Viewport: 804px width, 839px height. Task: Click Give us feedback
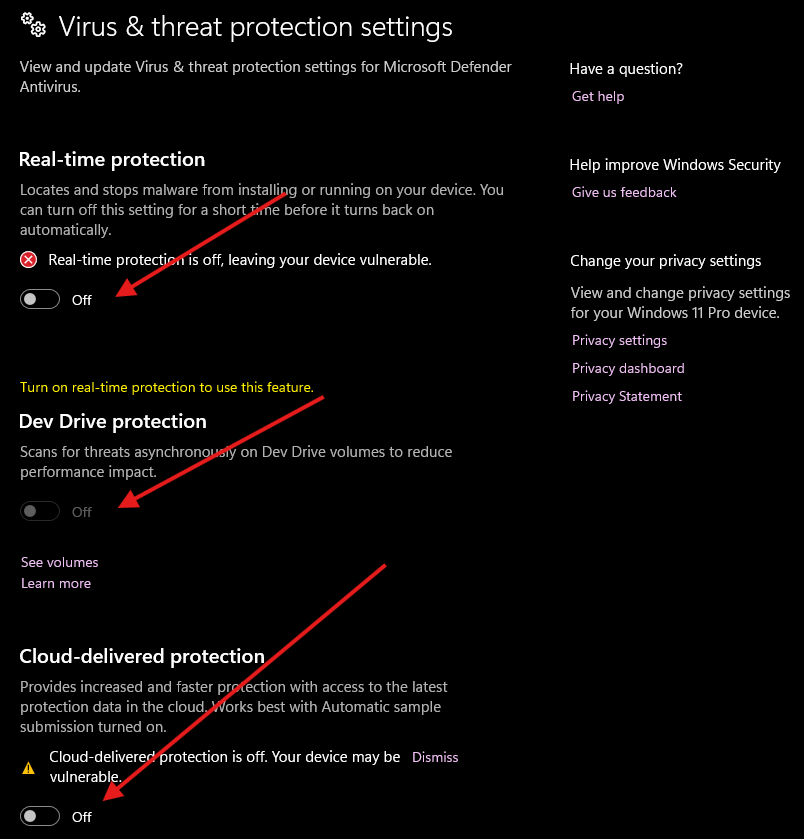click(x=623, y=192)
